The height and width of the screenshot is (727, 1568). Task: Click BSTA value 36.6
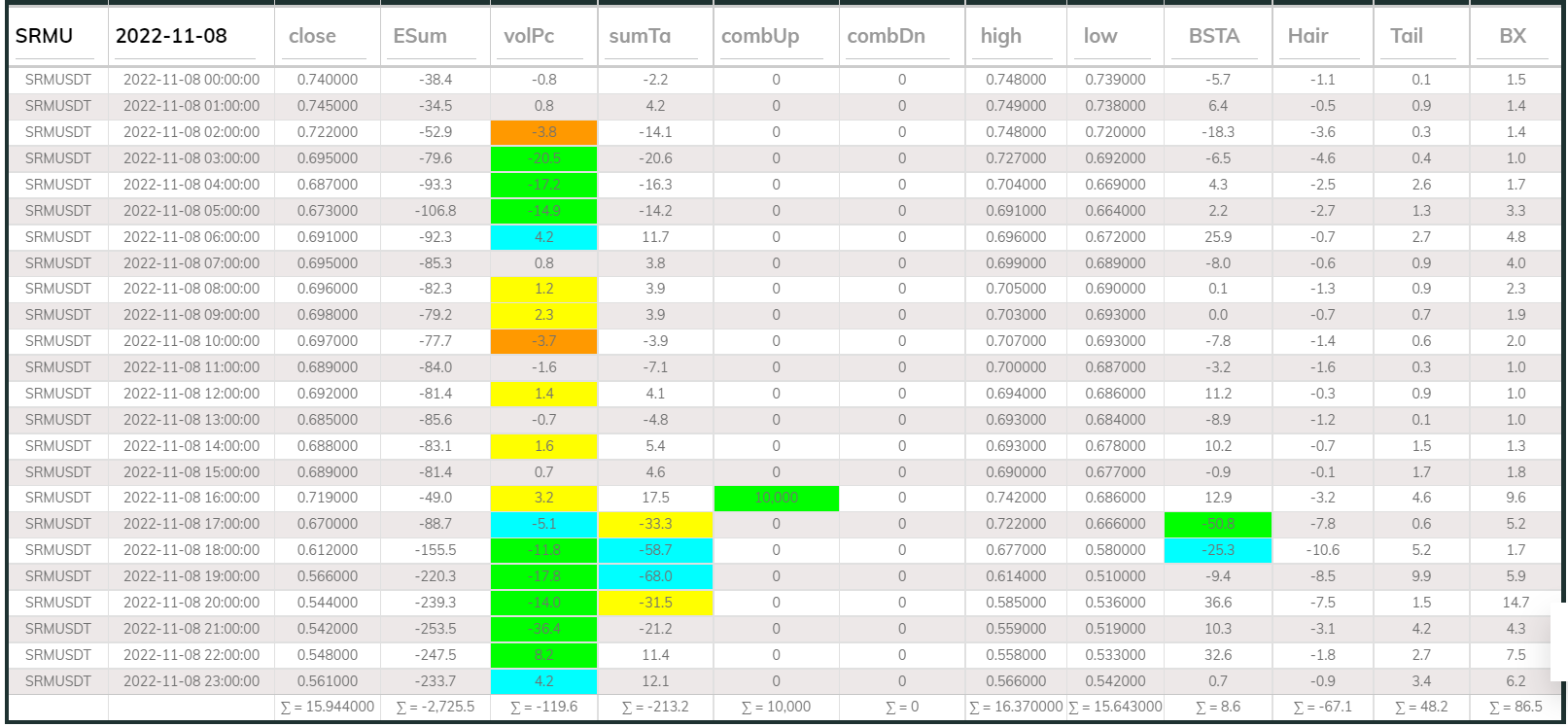pyautogui.click(x=1218, y=603)
